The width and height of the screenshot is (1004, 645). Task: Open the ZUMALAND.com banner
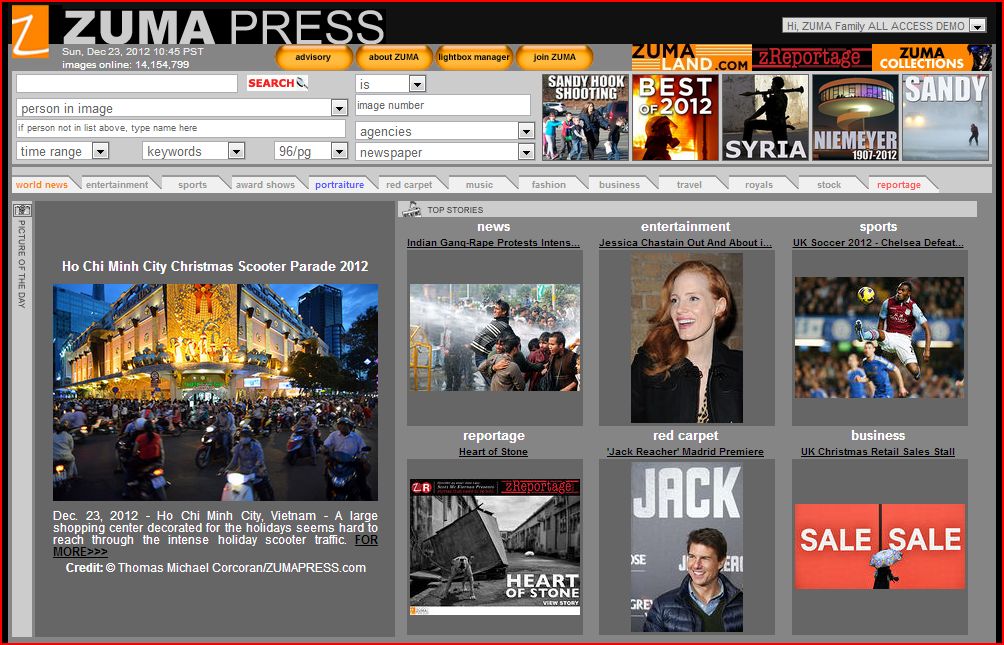pos(691,58)
